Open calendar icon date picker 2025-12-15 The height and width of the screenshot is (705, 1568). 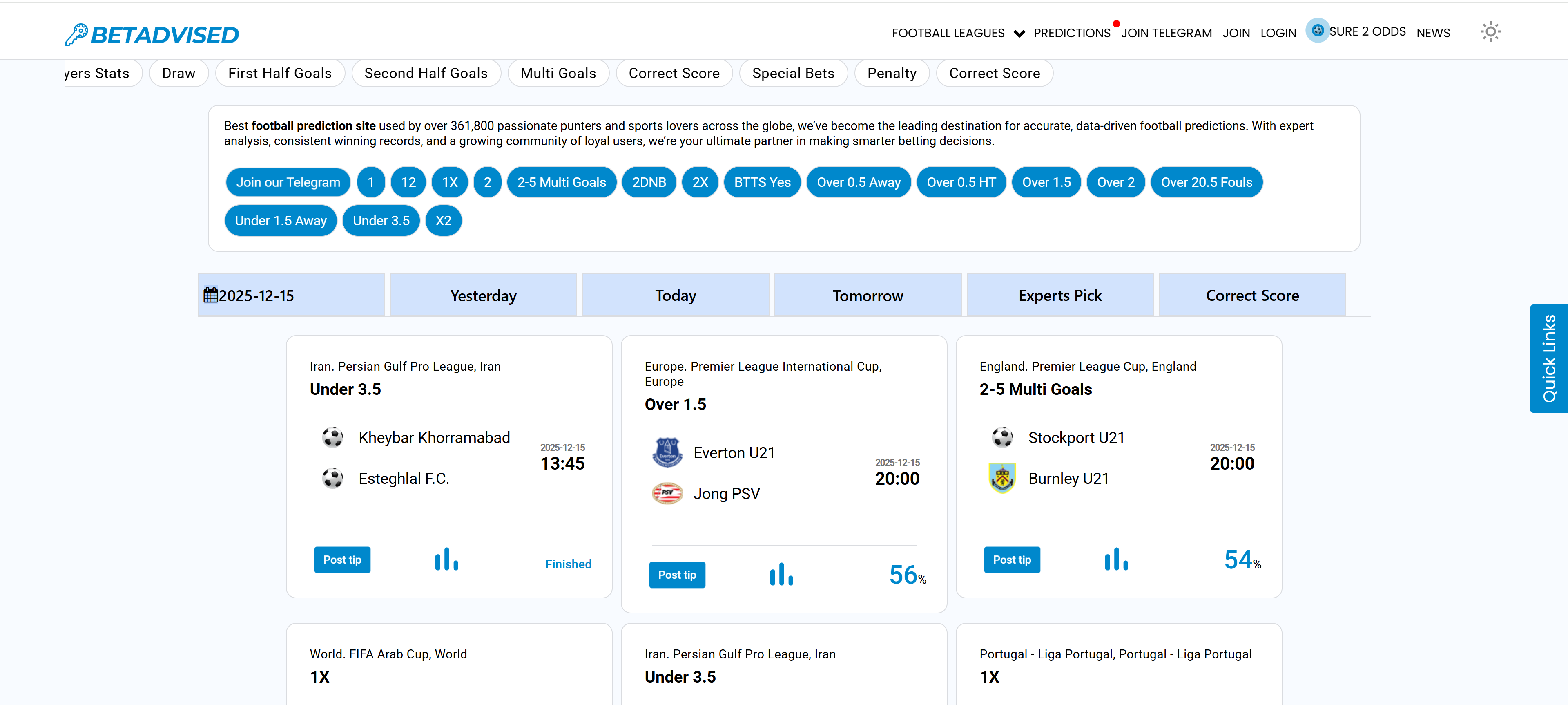pyautogui.click(x=211, y=295)
